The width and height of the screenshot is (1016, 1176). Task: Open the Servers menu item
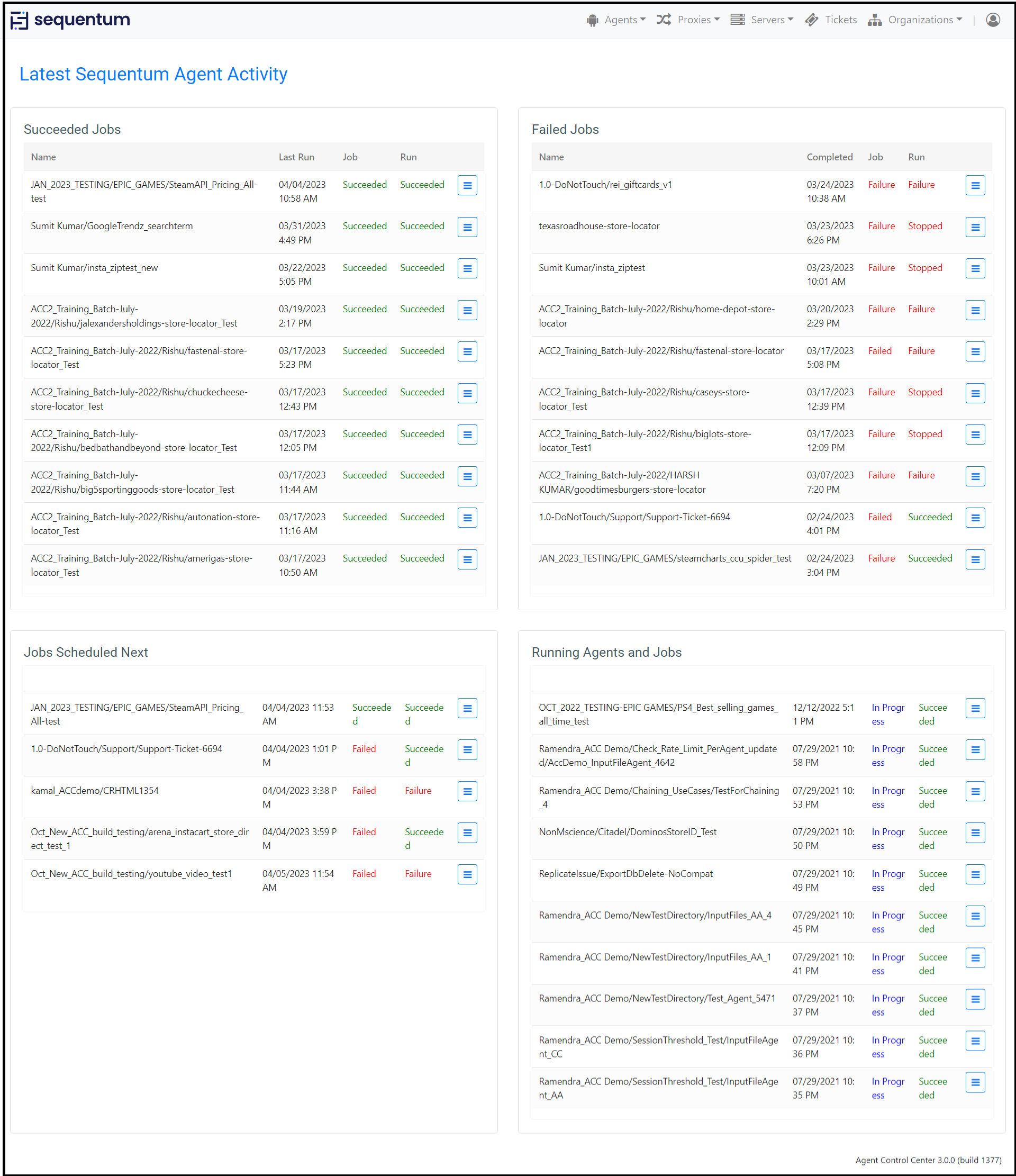point(771,19)
